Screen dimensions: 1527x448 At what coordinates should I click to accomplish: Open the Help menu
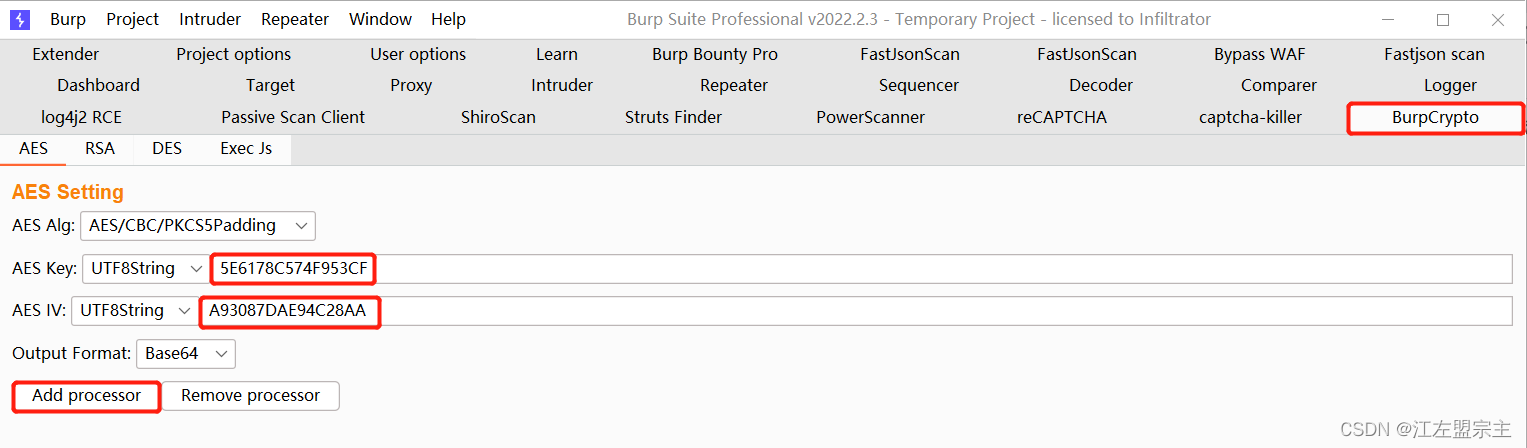pyautogui.click(x=448, y=19)
